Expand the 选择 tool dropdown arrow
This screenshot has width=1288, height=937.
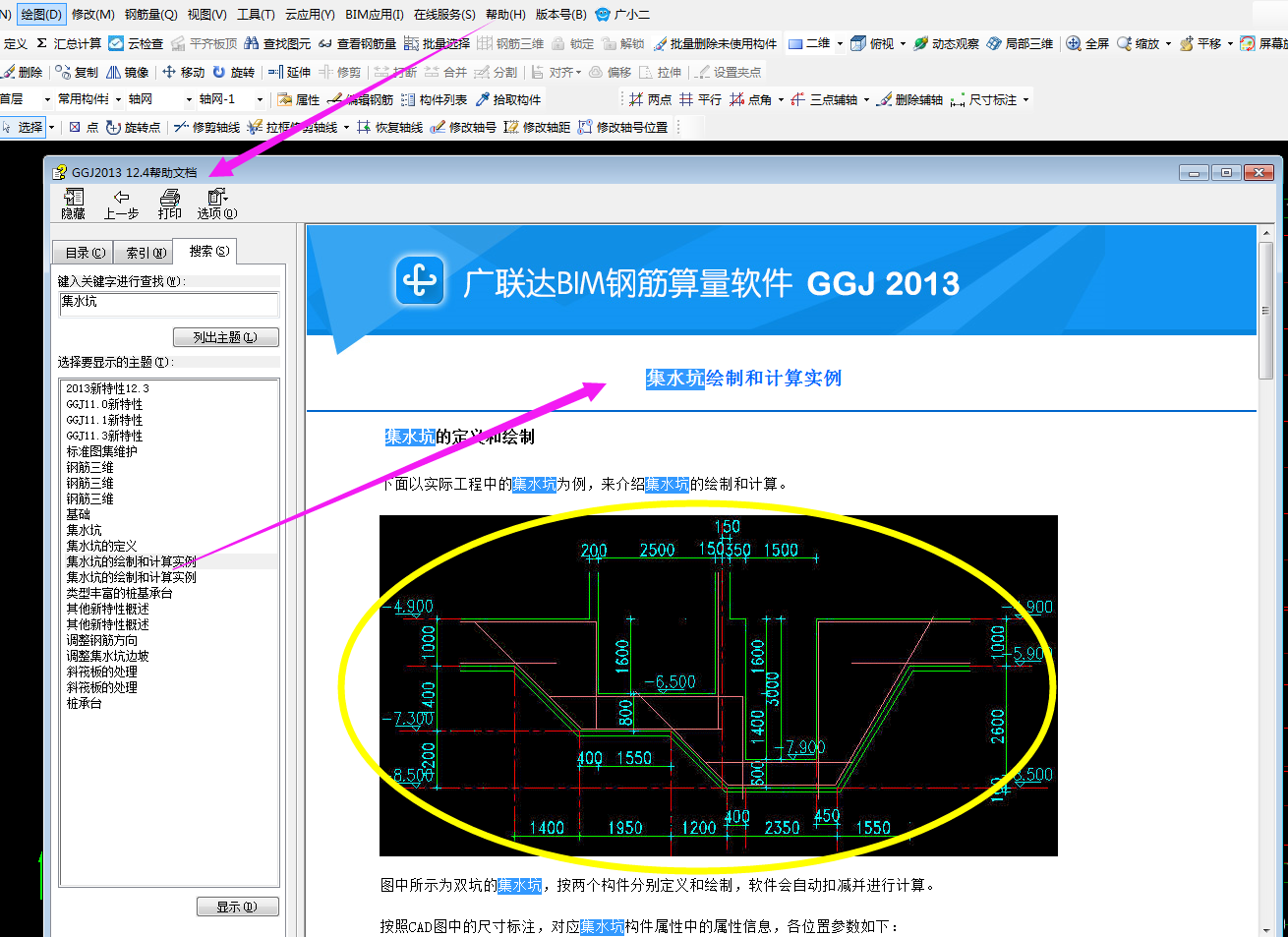pyautogui.click(x=51, y=127)
